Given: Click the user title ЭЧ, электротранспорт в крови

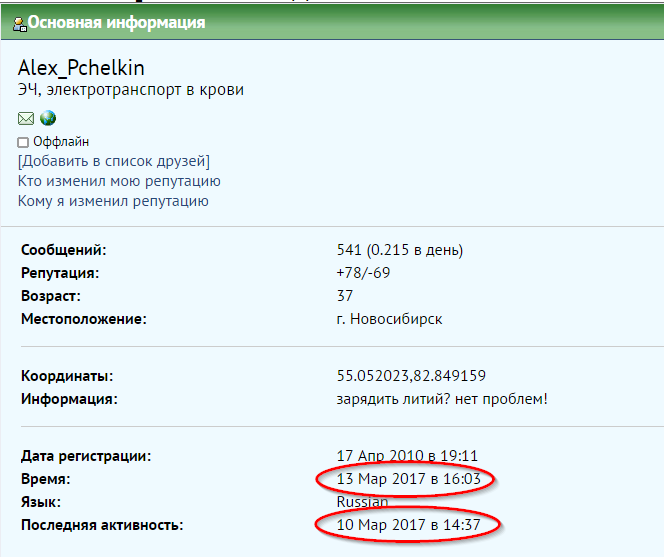Looking at the screenshot, I should point(131,90).
